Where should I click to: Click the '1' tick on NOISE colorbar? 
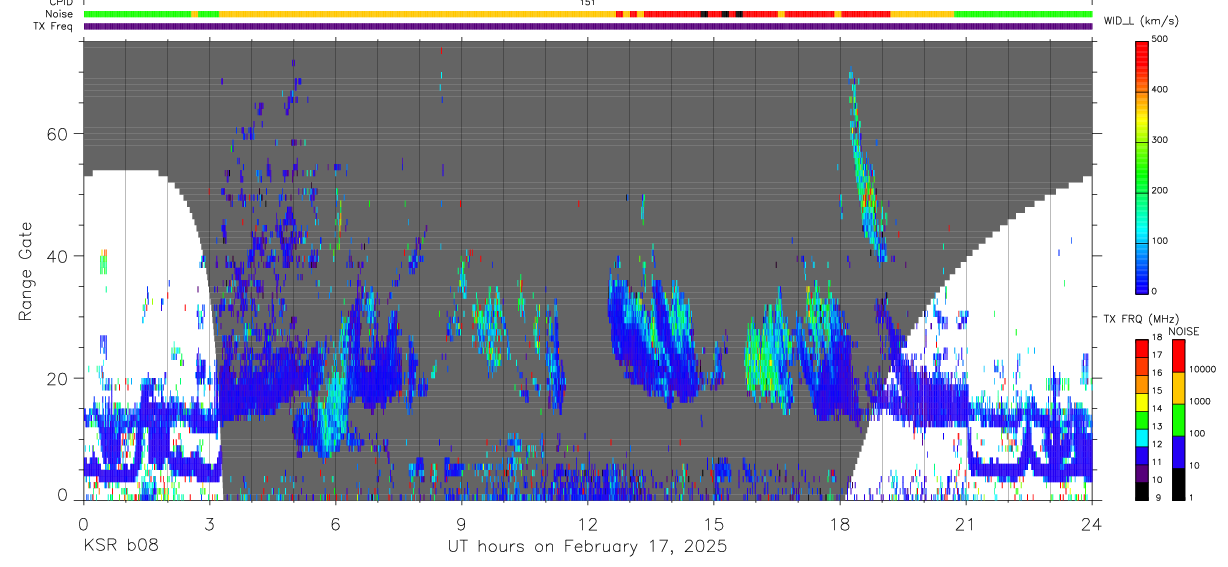pyautogui.click(x=1193, y=497)
